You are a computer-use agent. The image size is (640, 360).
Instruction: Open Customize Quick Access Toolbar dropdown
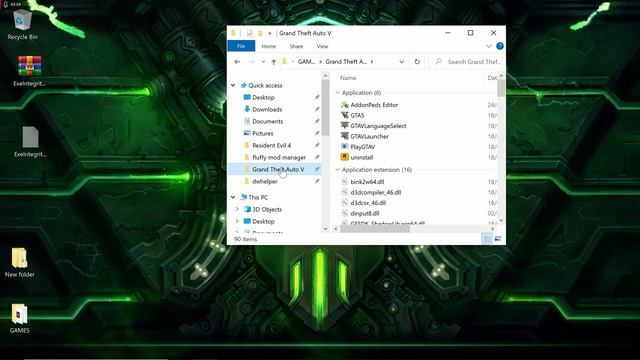[270, 33]
